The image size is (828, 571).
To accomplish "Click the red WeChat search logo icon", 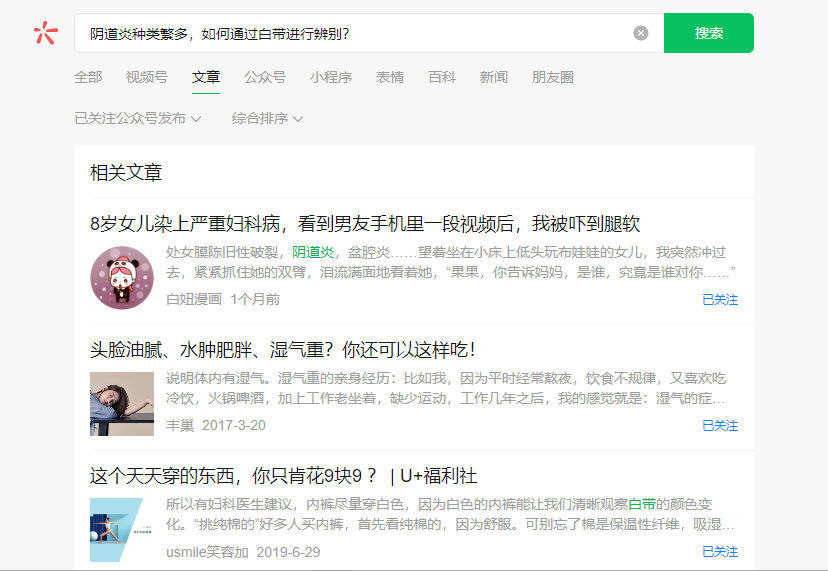I will coord(45,33).
